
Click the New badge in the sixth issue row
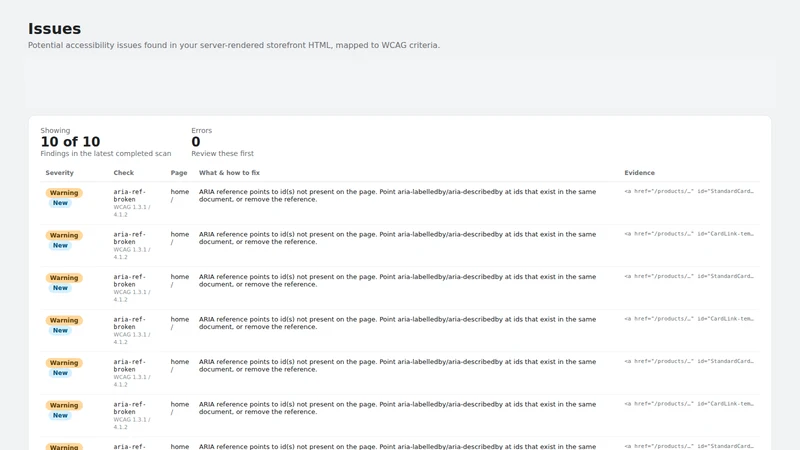point(60,415)
